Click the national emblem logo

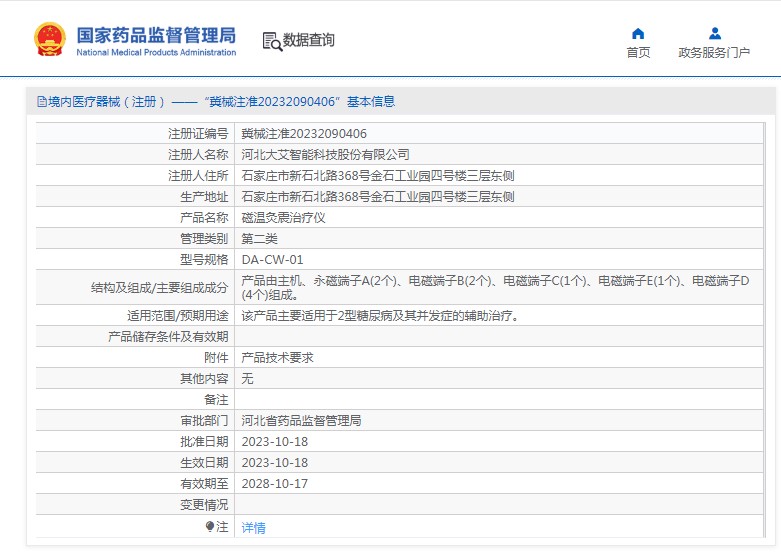point(50,39)
